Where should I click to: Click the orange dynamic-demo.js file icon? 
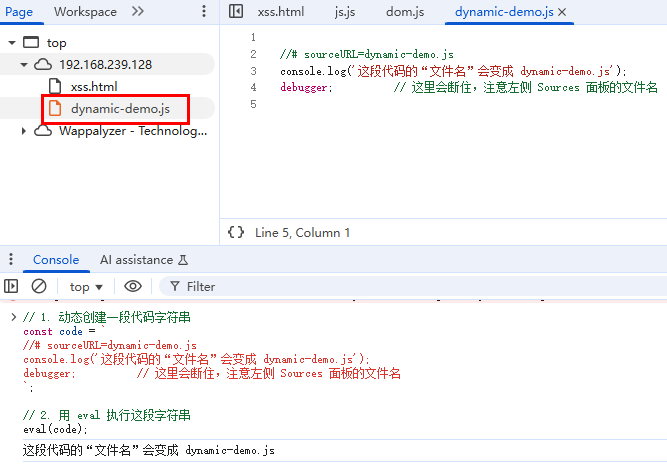[x=55, y=109]
